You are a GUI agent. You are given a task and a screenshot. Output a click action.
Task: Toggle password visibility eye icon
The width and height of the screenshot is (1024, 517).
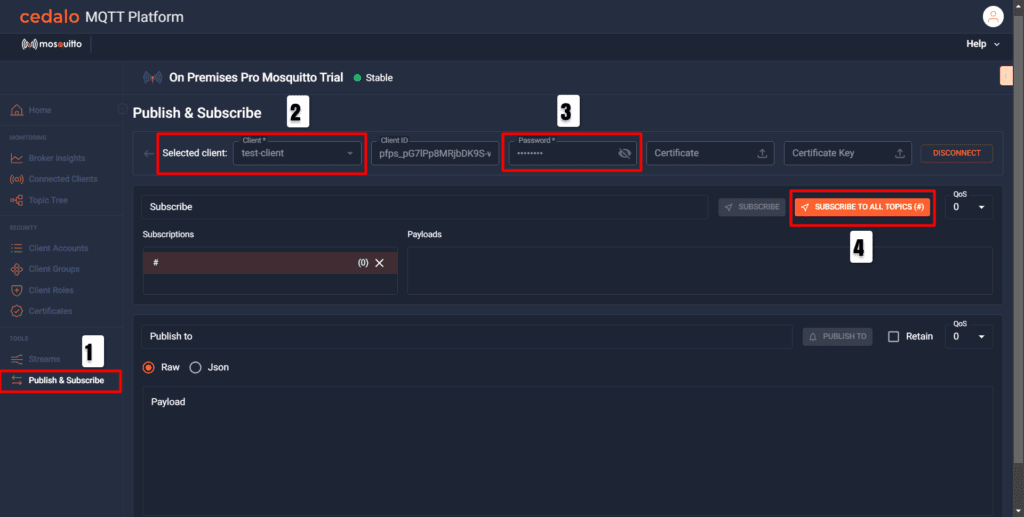coord(624,153)
